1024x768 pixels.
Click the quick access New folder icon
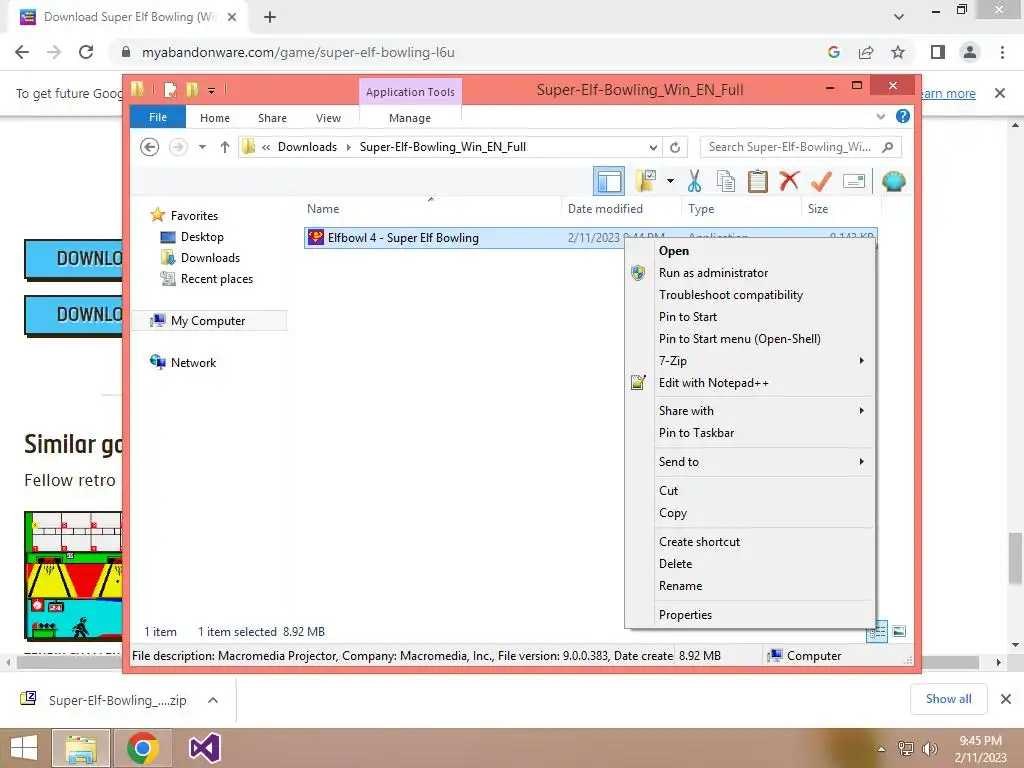click(x=192, y=89)
